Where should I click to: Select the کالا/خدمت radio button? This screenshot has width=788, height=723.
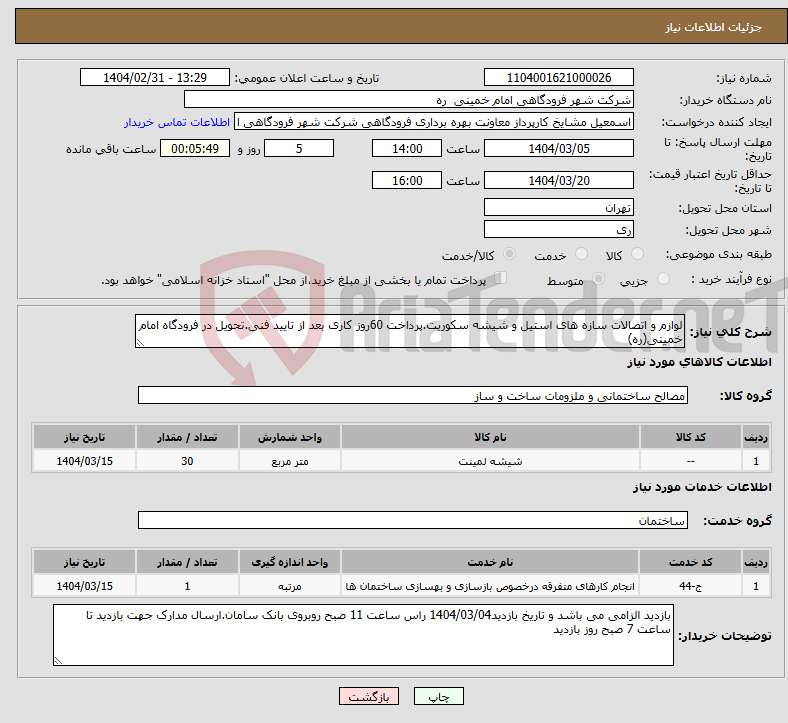[x=509, y=254]
